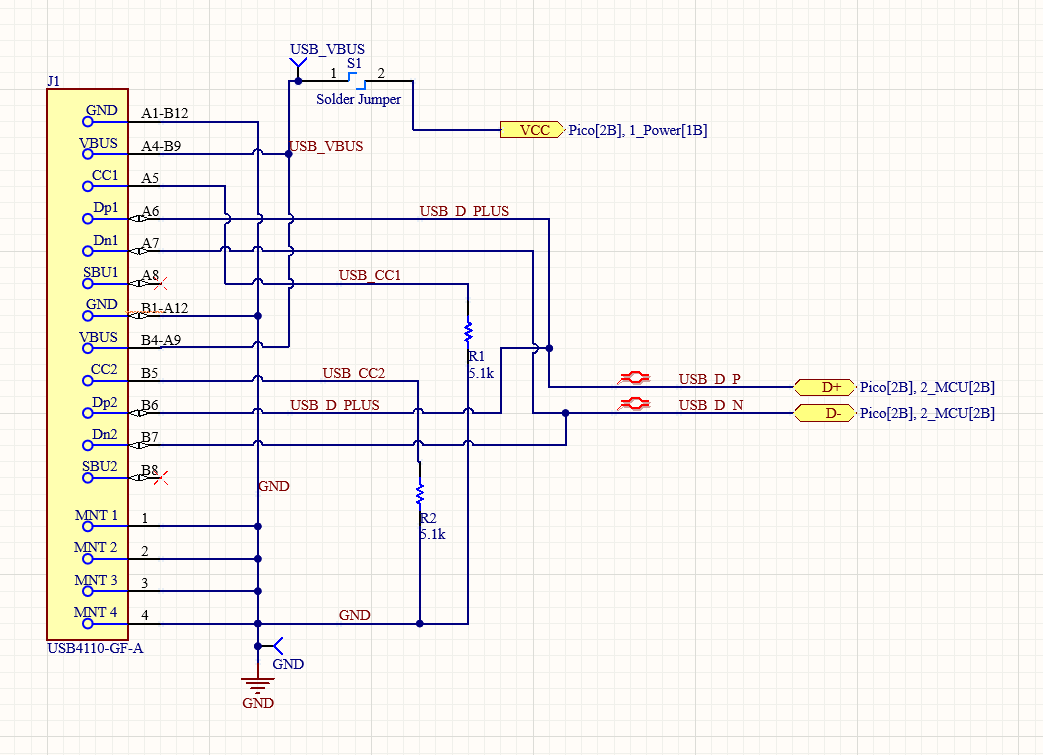
Task: Click the R2 designator text
Action: [x=428, y=518]
